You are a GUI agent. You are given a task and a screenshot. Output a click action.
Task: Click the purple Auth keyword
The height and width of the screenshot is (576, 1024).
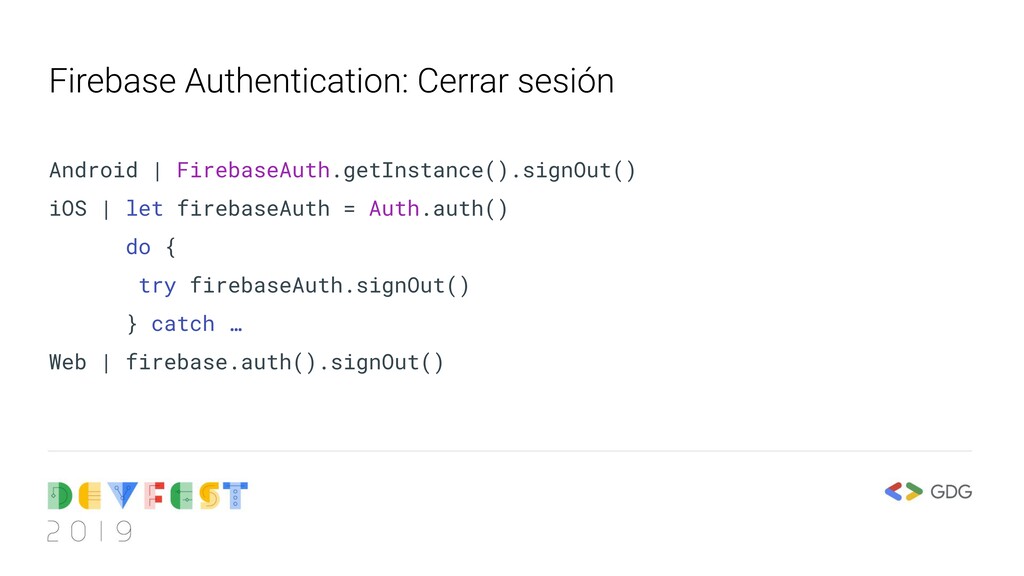pos(394,209)
